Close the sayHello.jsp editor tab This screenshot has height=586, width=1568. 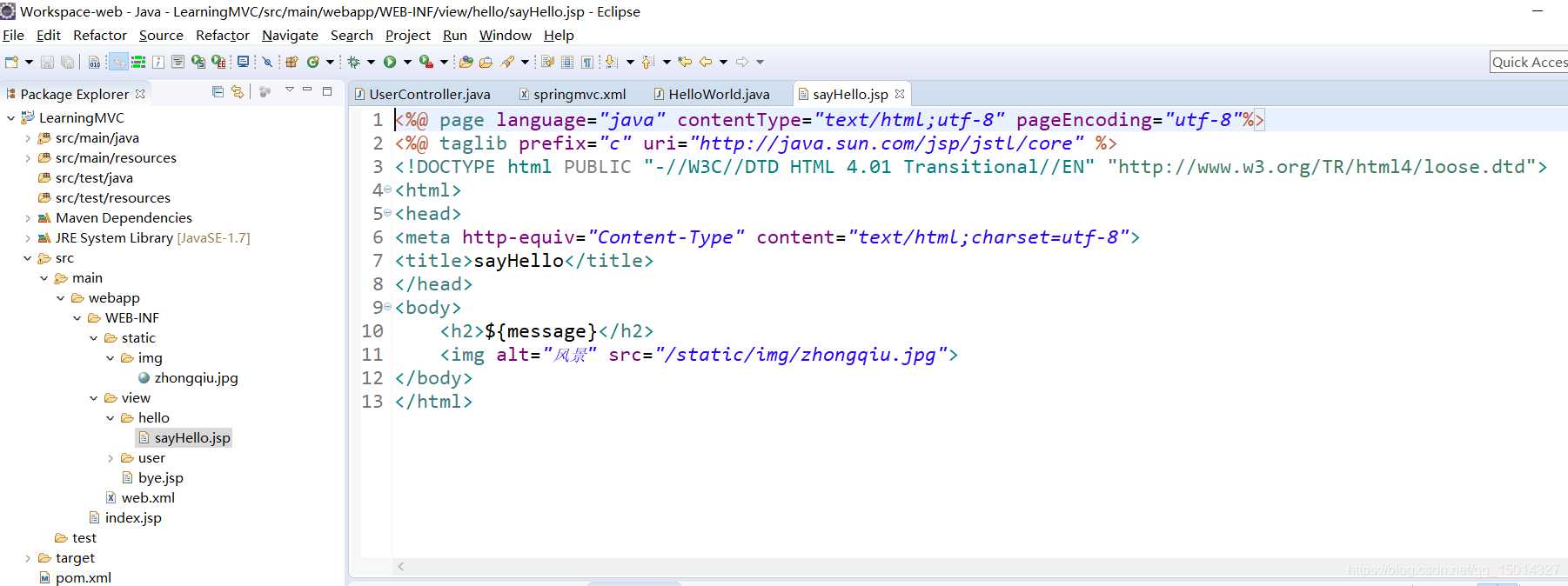[900, 94]
